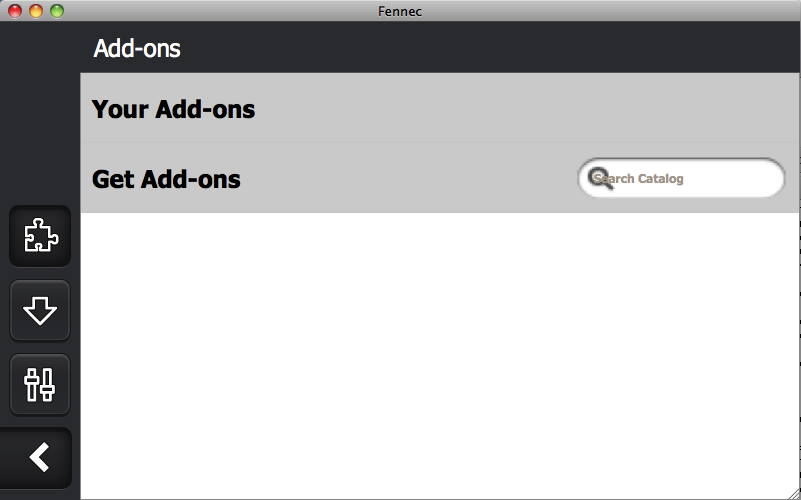801x500 pixels.
Task: Focus the Search Catalog field
Action: tap(681, 178)
